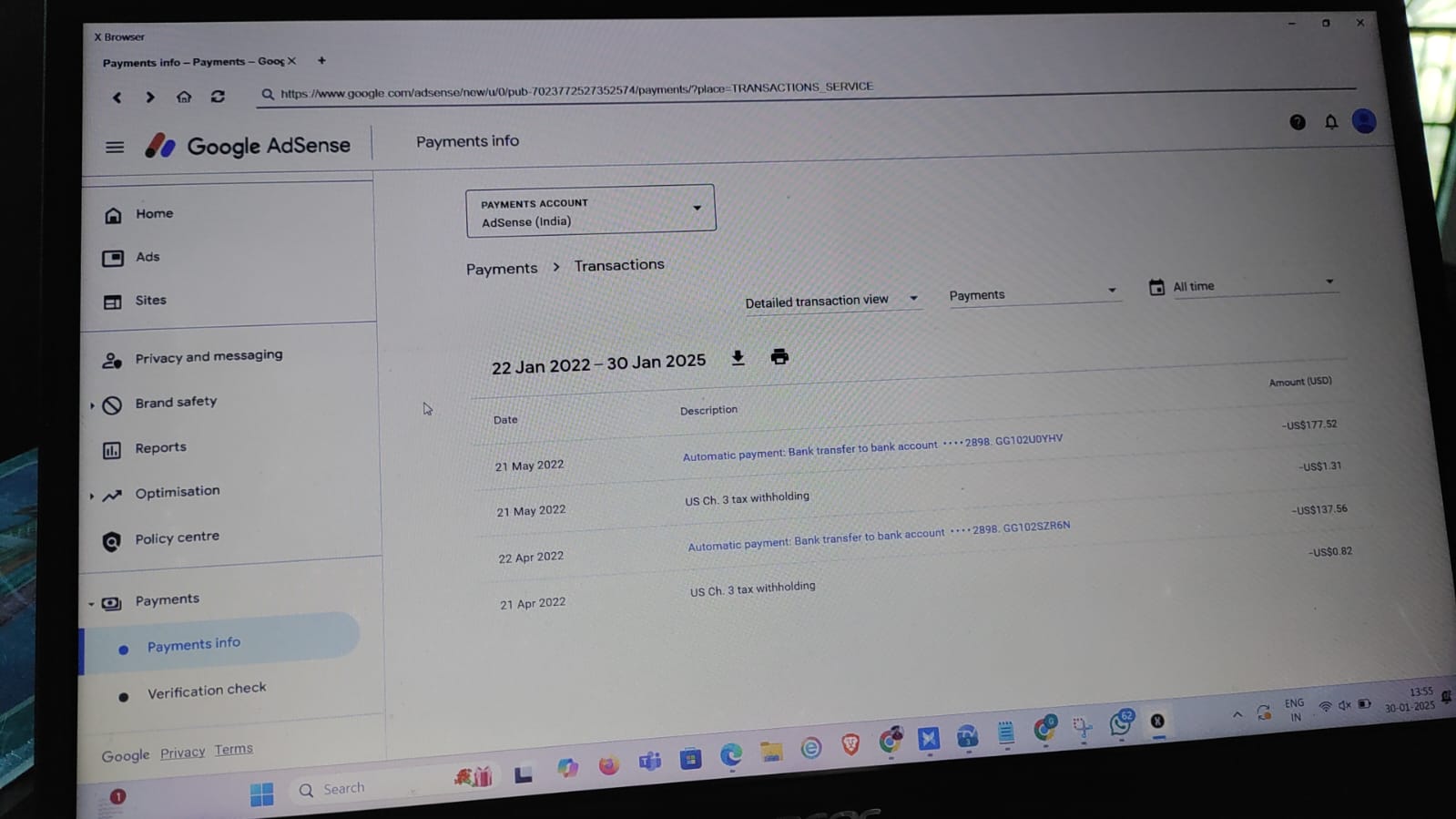
Task: Open Microsoft Edge from the taskbar
Action: coord(731,754)
